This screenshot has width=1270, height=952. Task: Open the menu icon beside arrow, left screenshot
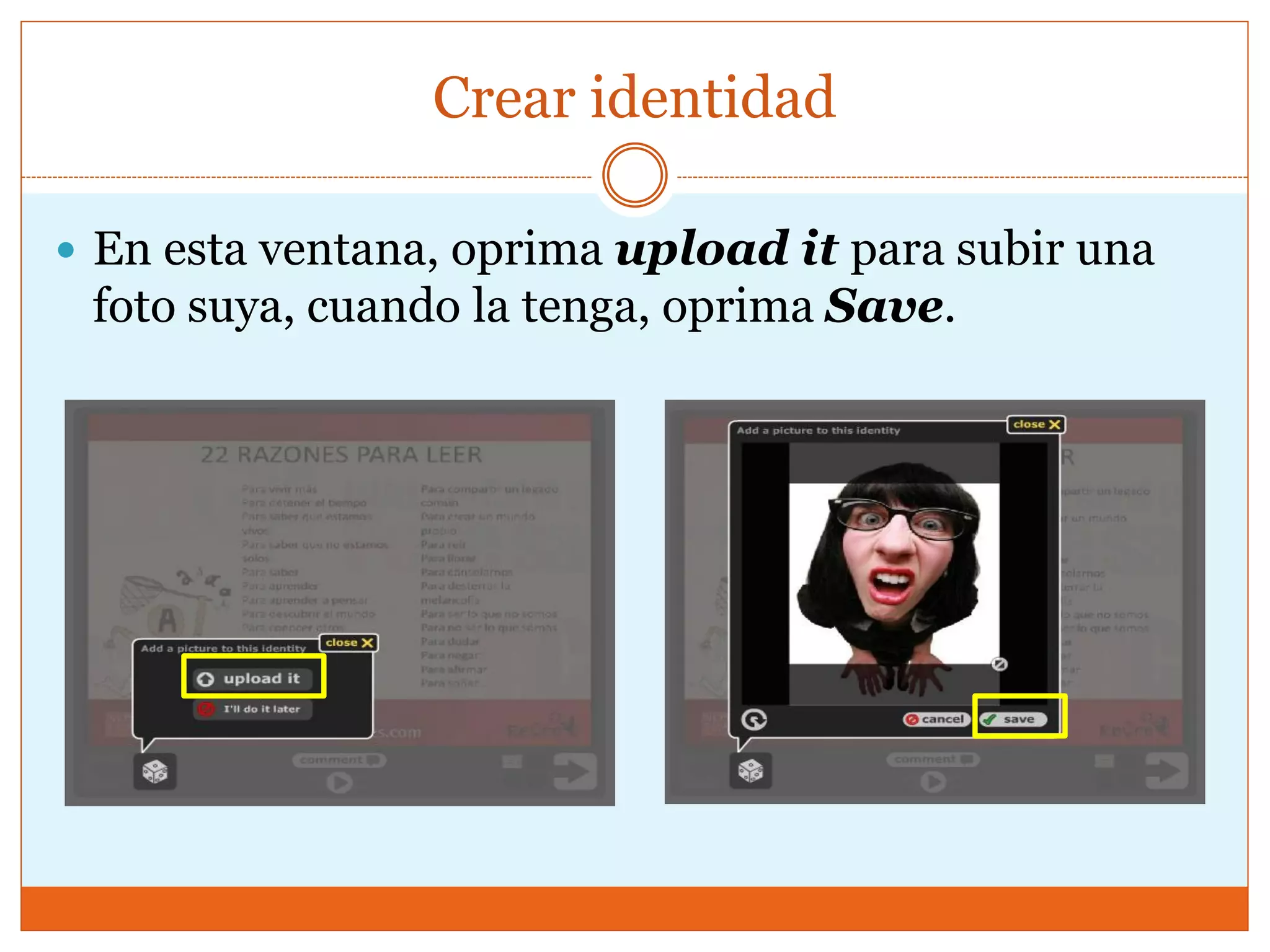click(512, 762)
